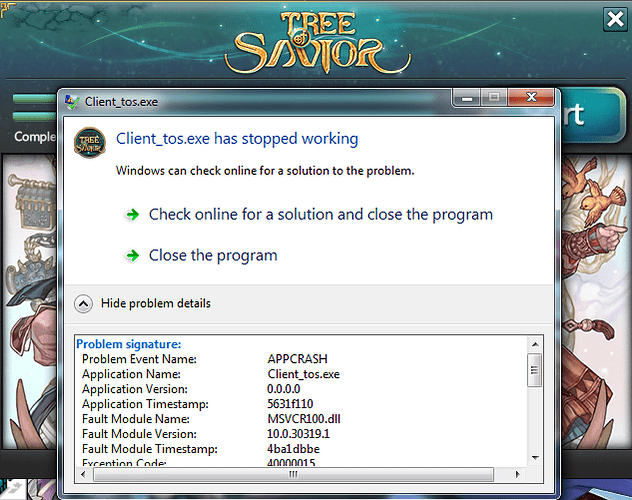Click the vertical scrollbar thumb in problem details

535,370
